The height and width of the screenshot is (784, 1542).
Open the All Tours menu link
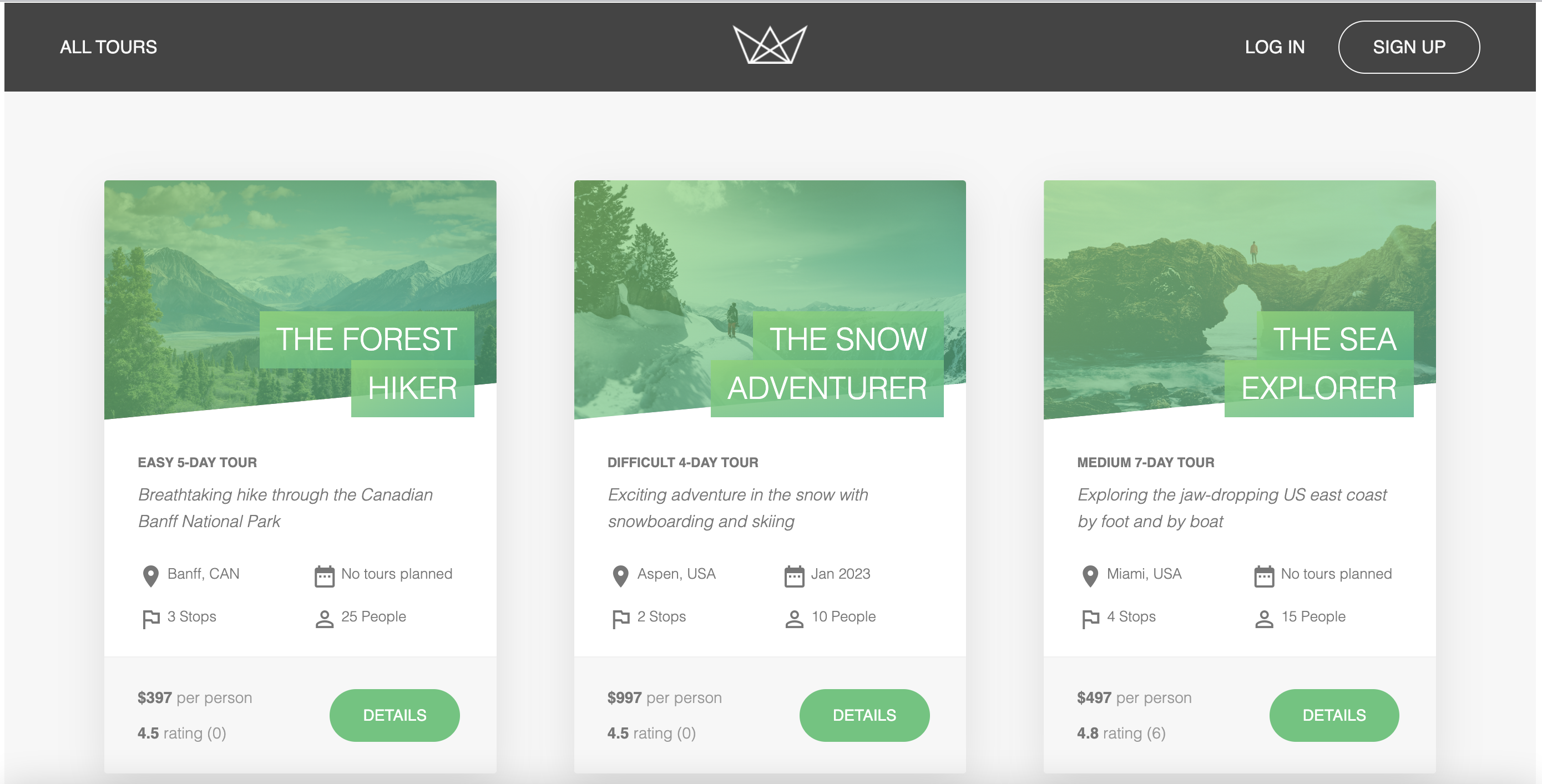(108, 47)
